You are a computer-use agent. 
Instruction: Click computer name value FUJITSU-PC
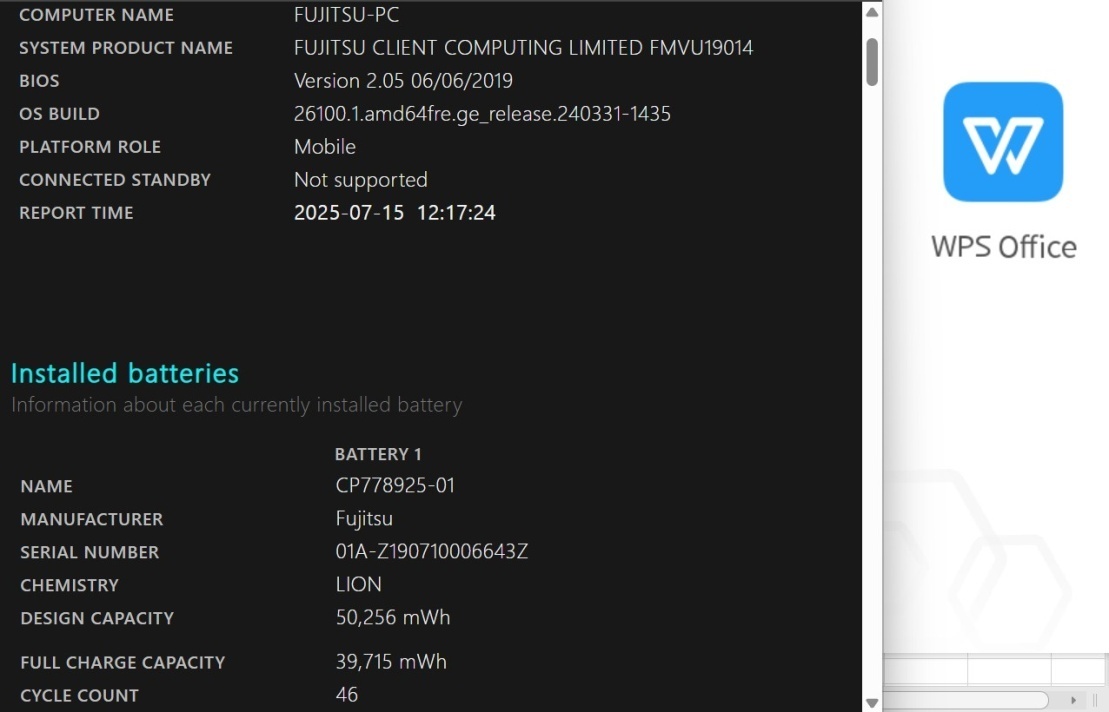point(347,14)
